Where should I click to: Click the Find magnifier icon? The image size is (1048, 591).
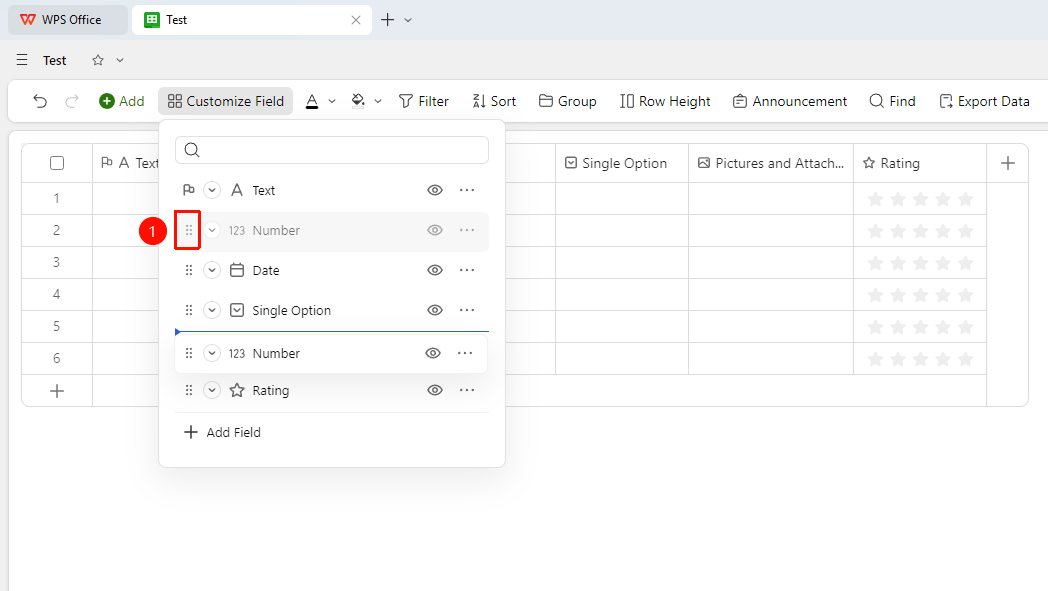point(876,101)
